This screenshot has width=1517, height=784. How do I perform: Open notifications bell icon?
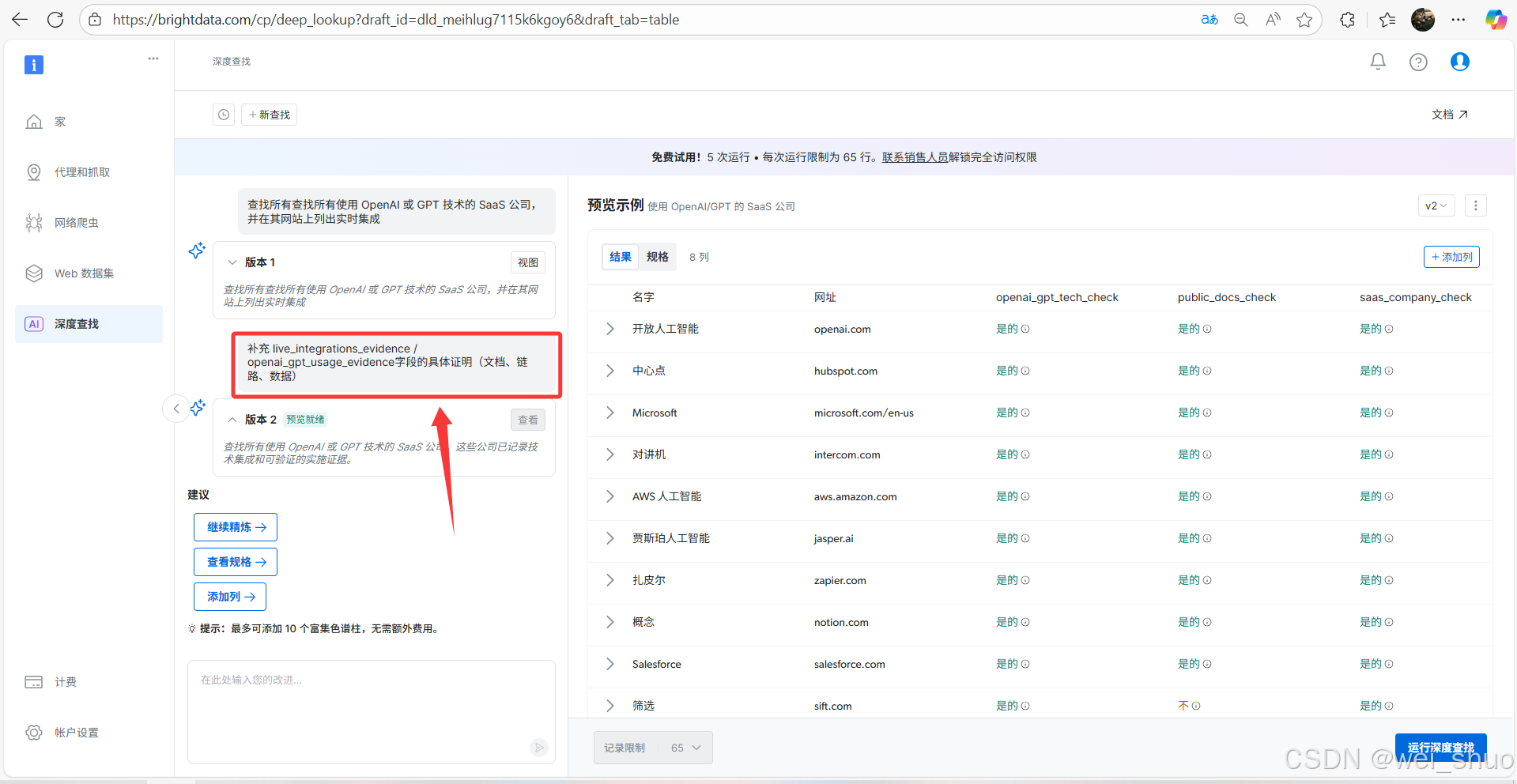coord(1378,62)
